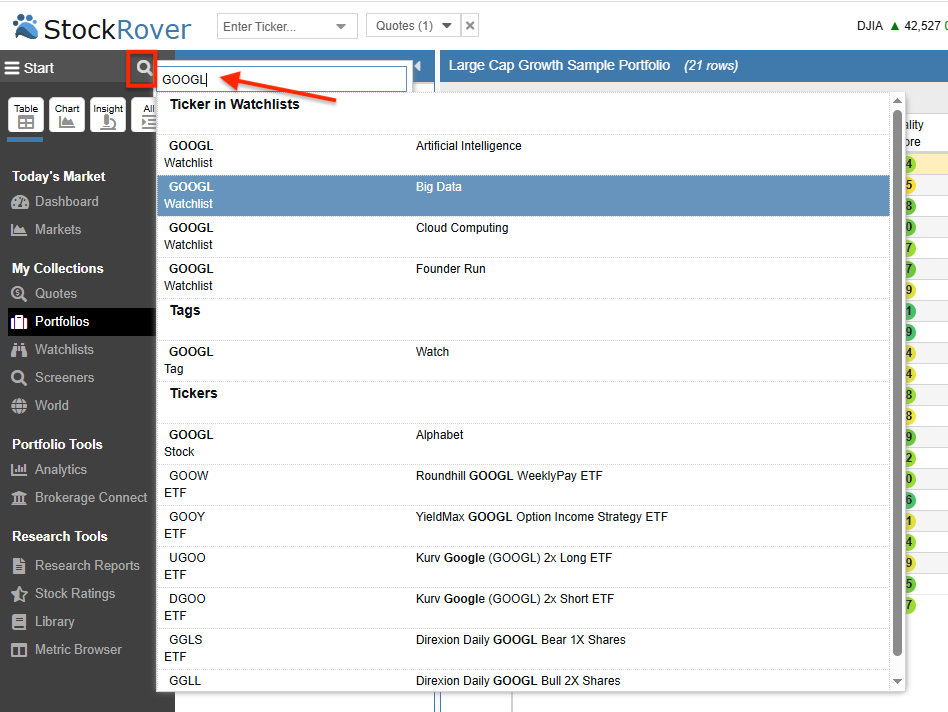Open Library in Research Tools
The image size is (948, 712).
(43, 621)
